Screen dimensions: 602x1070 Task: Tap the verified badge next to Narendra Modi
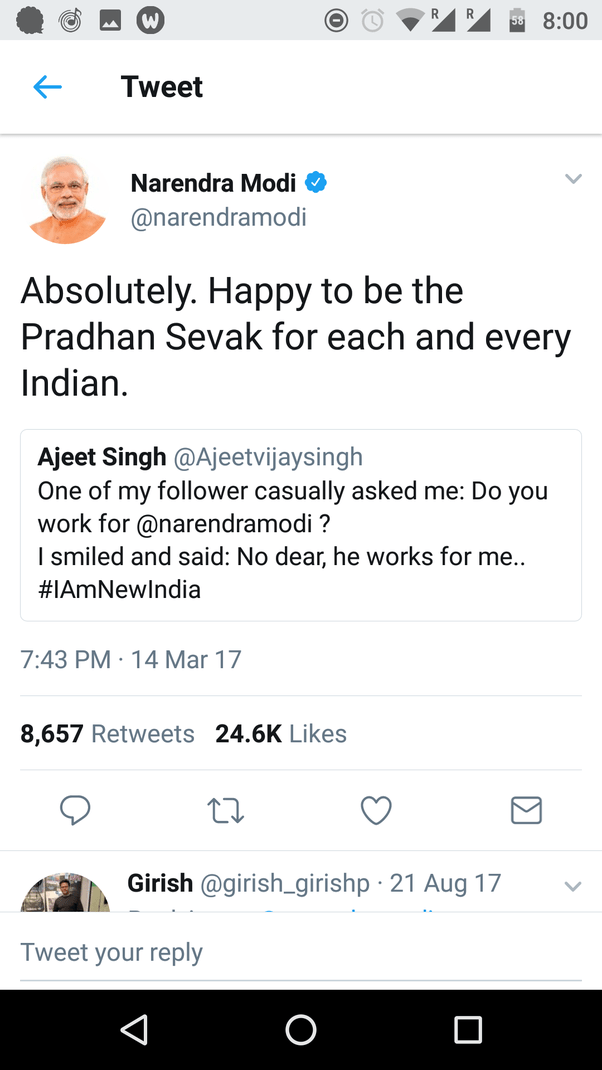[316, 183]
